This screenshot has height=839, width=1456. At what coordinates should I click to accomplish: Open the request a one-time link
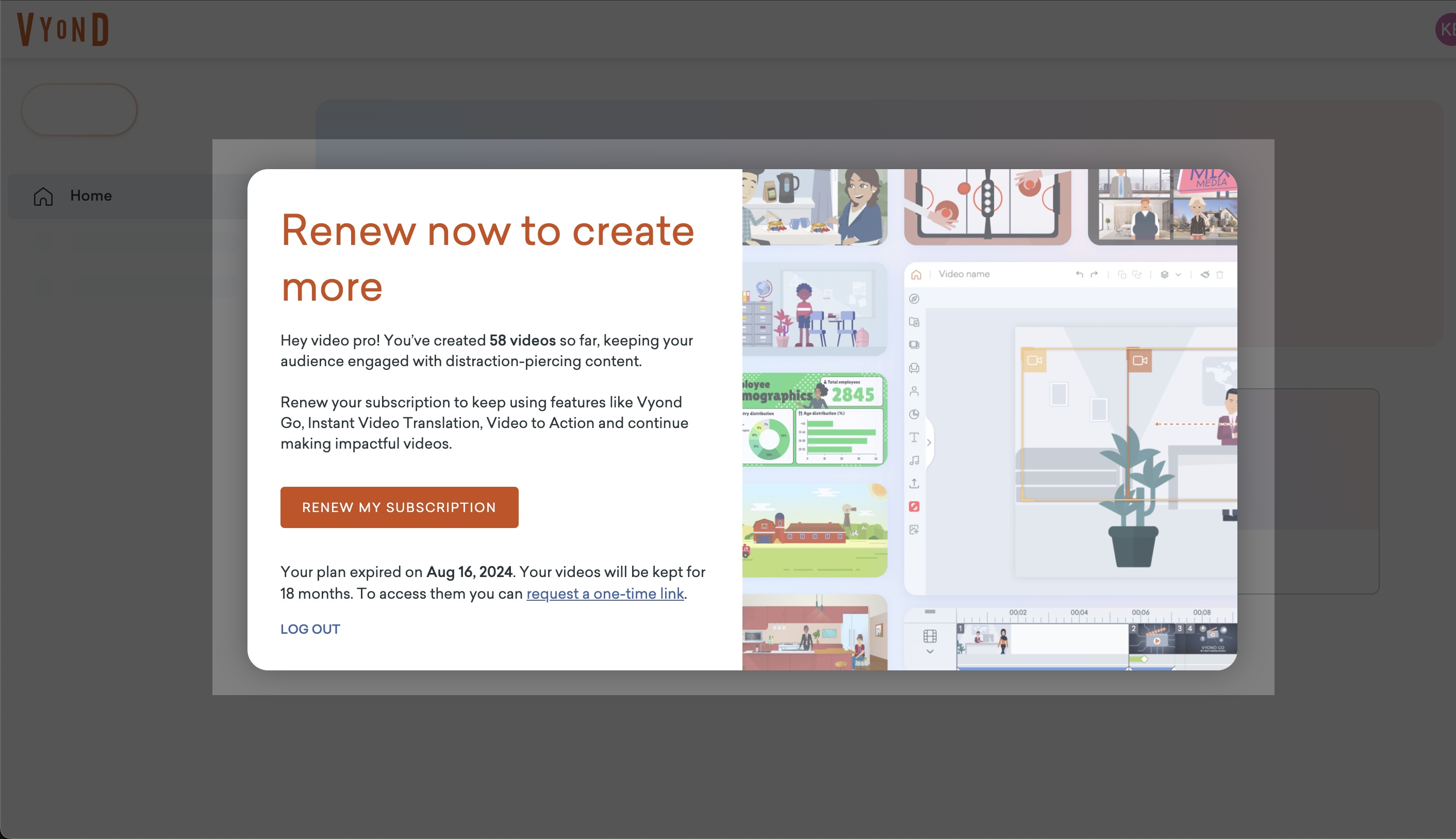(x=605, y=594)
